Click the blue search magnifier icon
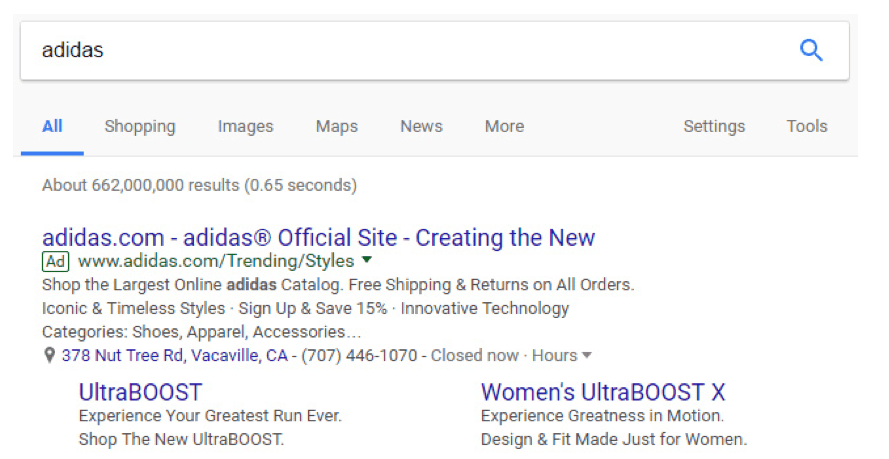Image resolution: width=889 pixels, height=459 pixels. (811, 51)
